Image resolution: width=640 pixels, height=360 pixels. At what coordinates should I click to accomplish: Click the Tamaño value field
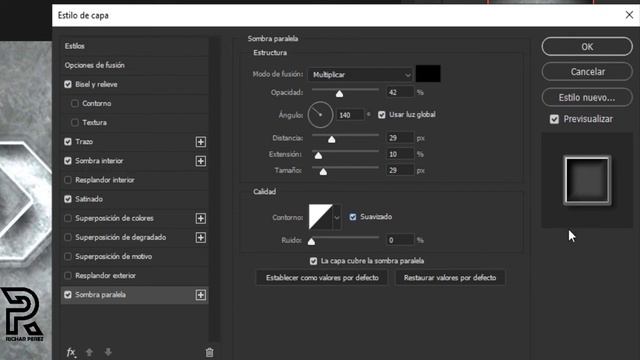399,170
